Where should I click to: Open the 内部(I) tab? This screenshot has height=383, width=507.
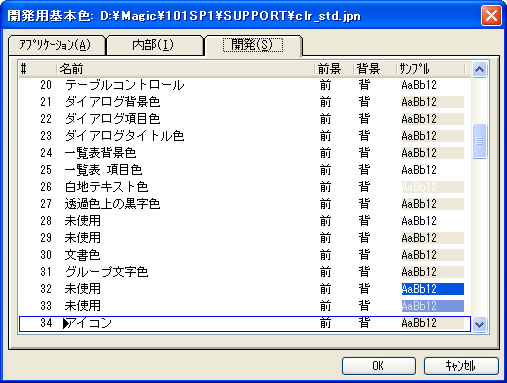(154, 45)
